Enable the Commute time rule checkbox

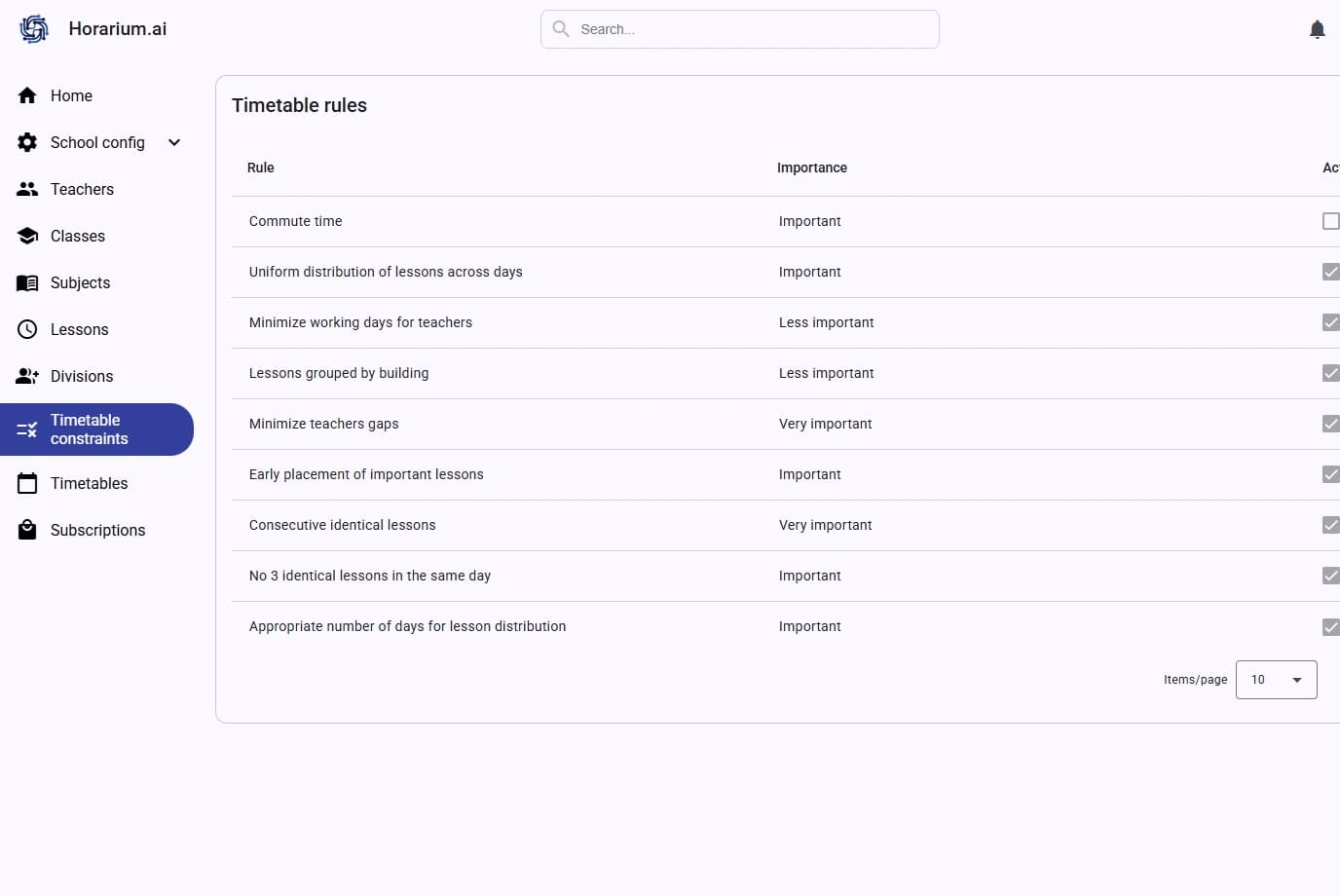(1330, 221)
